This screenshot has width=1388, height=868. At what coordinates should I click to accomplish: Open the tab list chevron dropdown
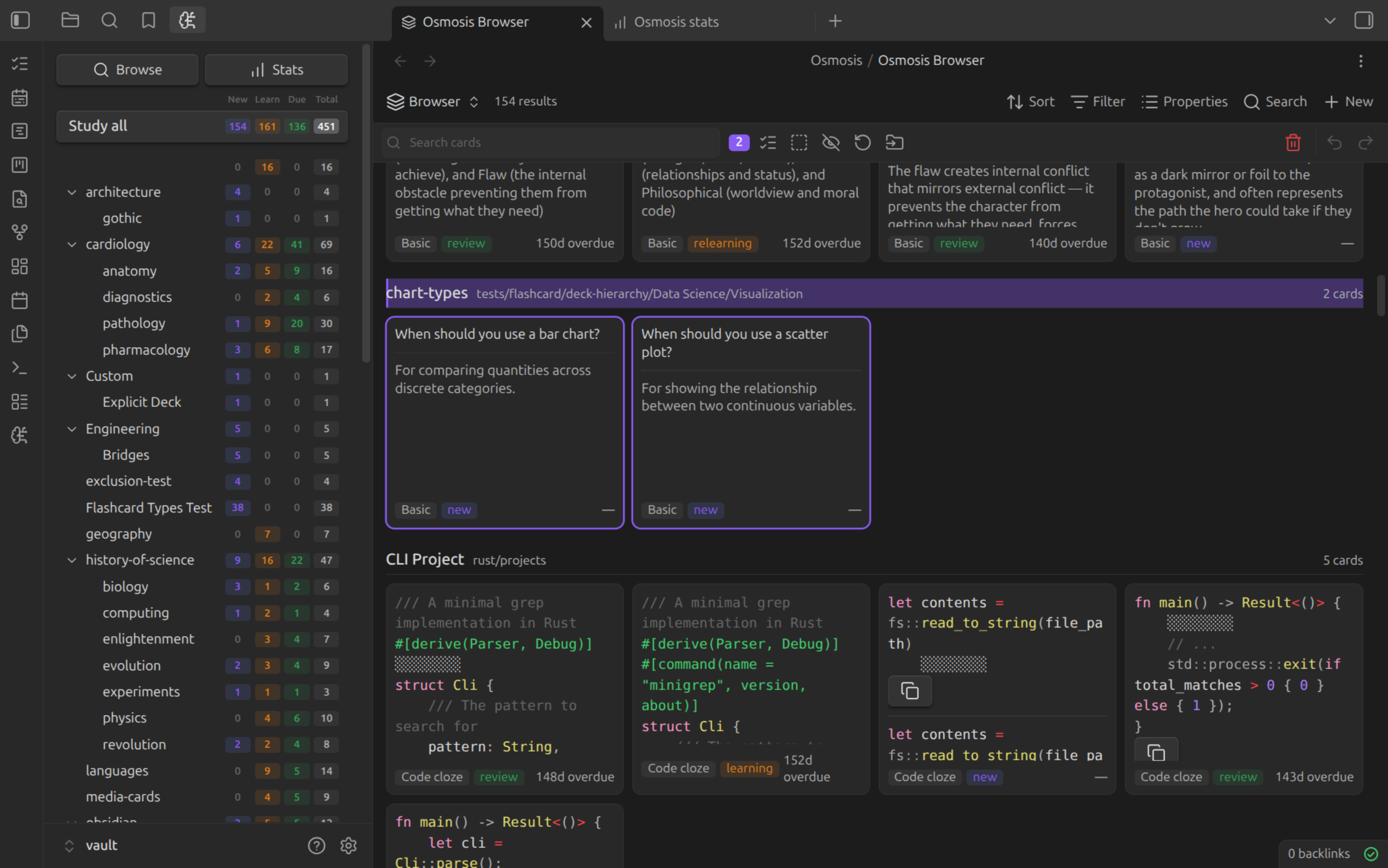(1330, 21)
